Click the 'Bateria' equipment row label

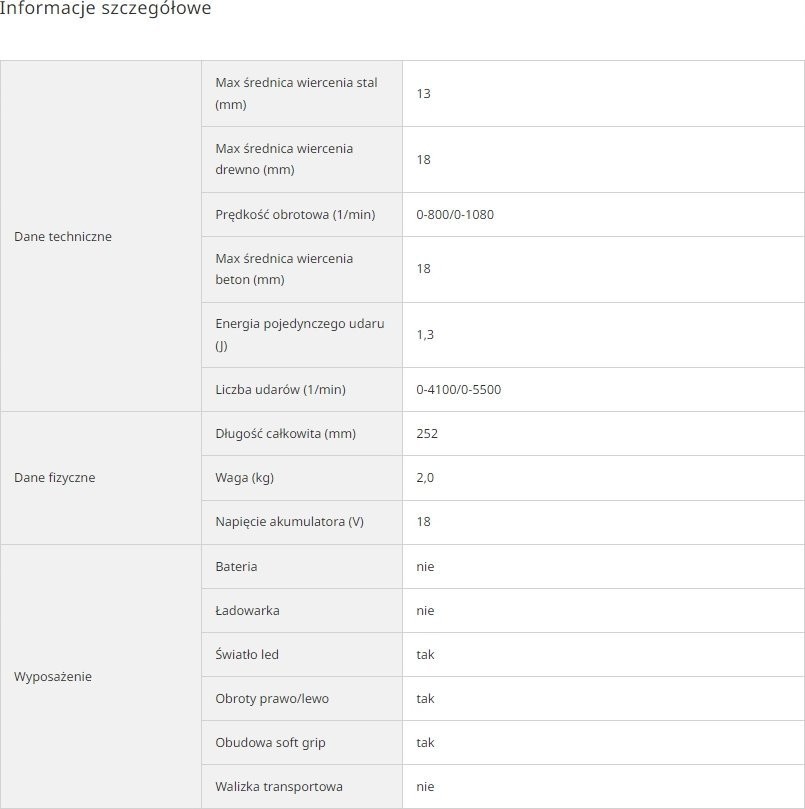point(236,567)
